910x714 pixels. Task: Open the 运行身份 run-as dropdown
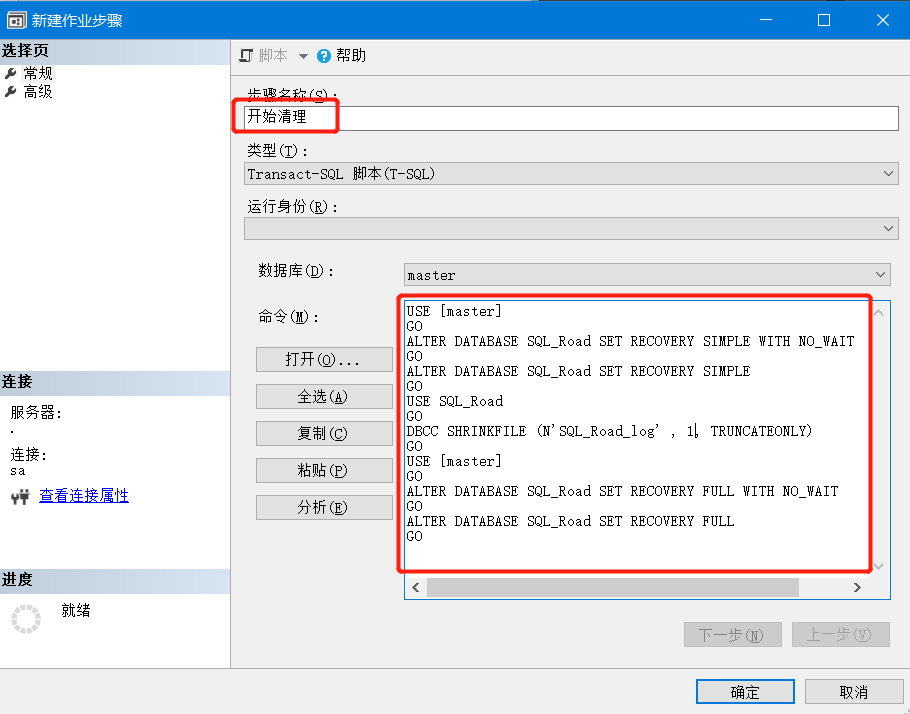coord(571,228)
